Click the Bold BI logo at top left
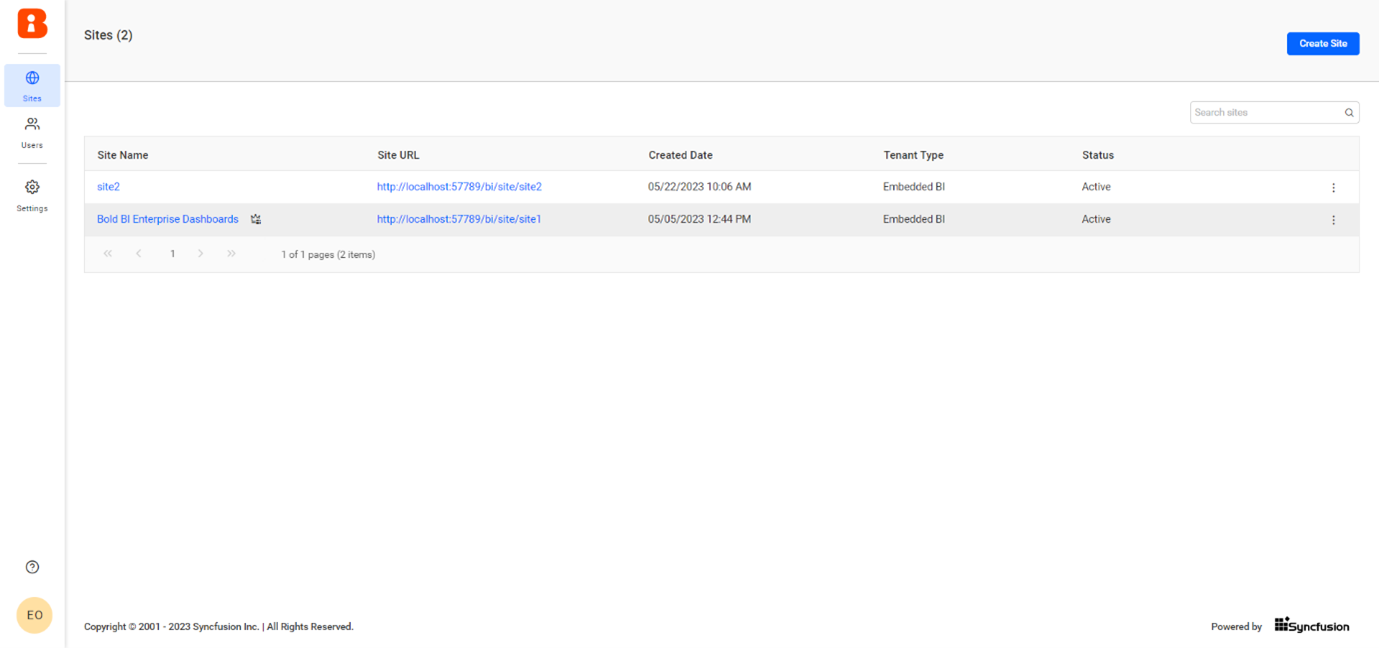The height and width of the screenshot is (648, 1379). click(32, 24)
